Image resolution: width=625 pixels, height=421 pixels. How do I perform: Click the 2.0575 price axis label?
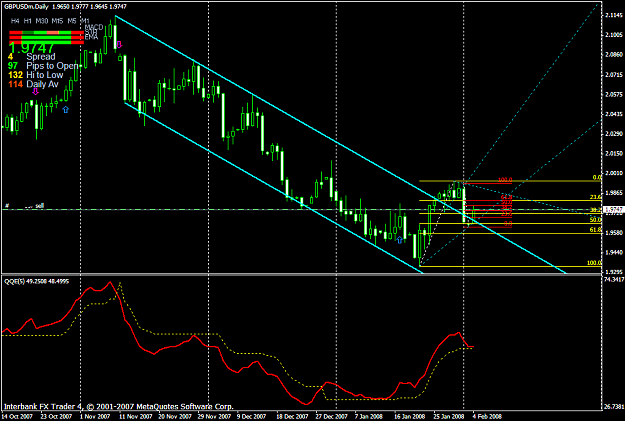[x=614, y=94]
